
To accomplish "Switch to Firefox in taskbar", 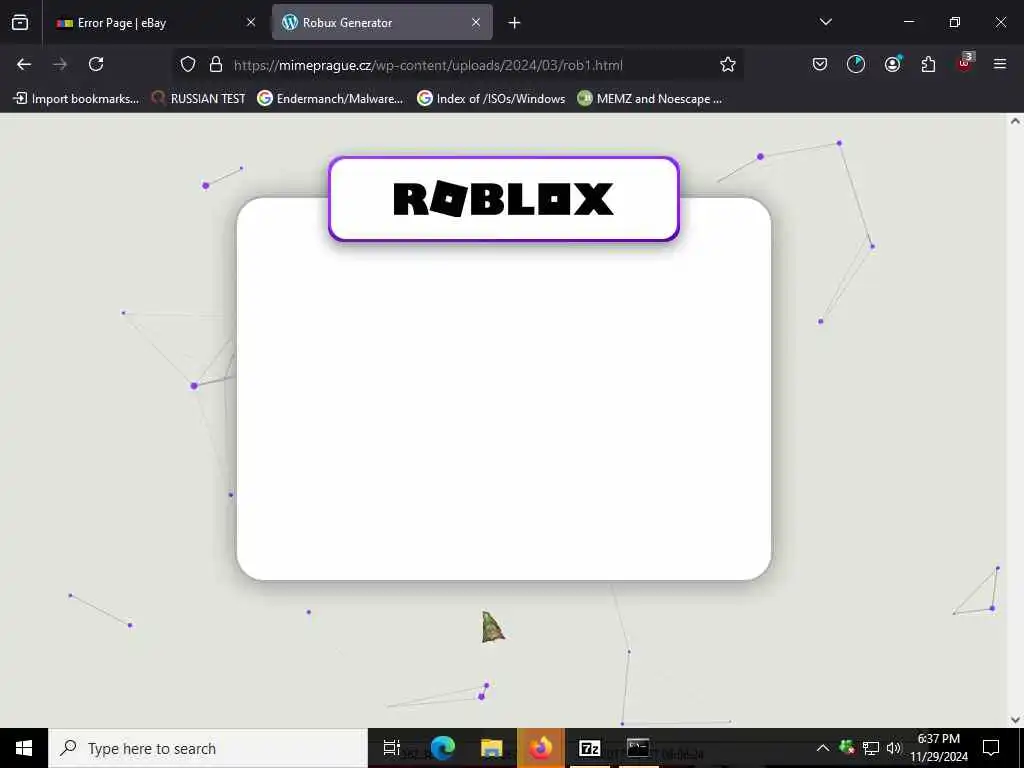I will click(541, 748).
